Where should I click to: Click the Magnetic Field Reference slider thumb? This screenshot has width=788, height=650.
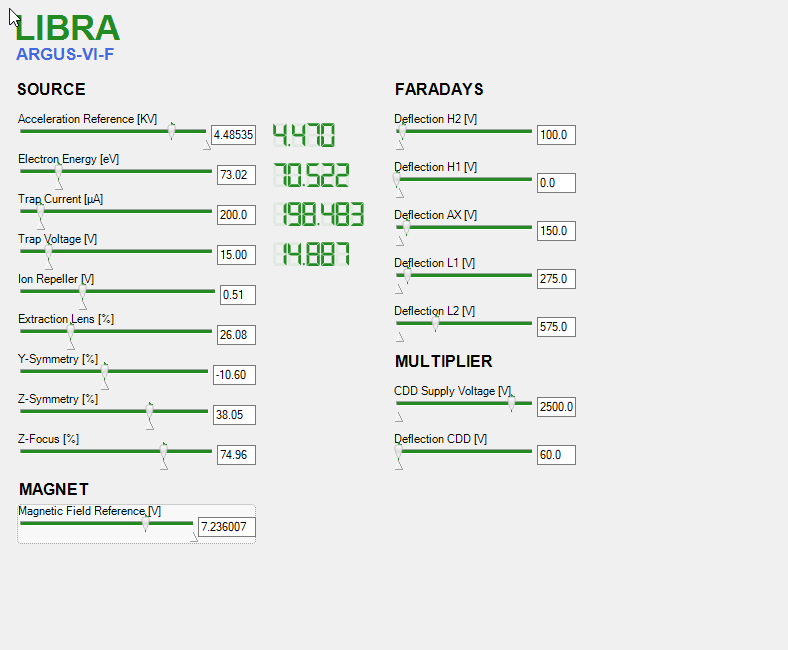tap(145, 524)
